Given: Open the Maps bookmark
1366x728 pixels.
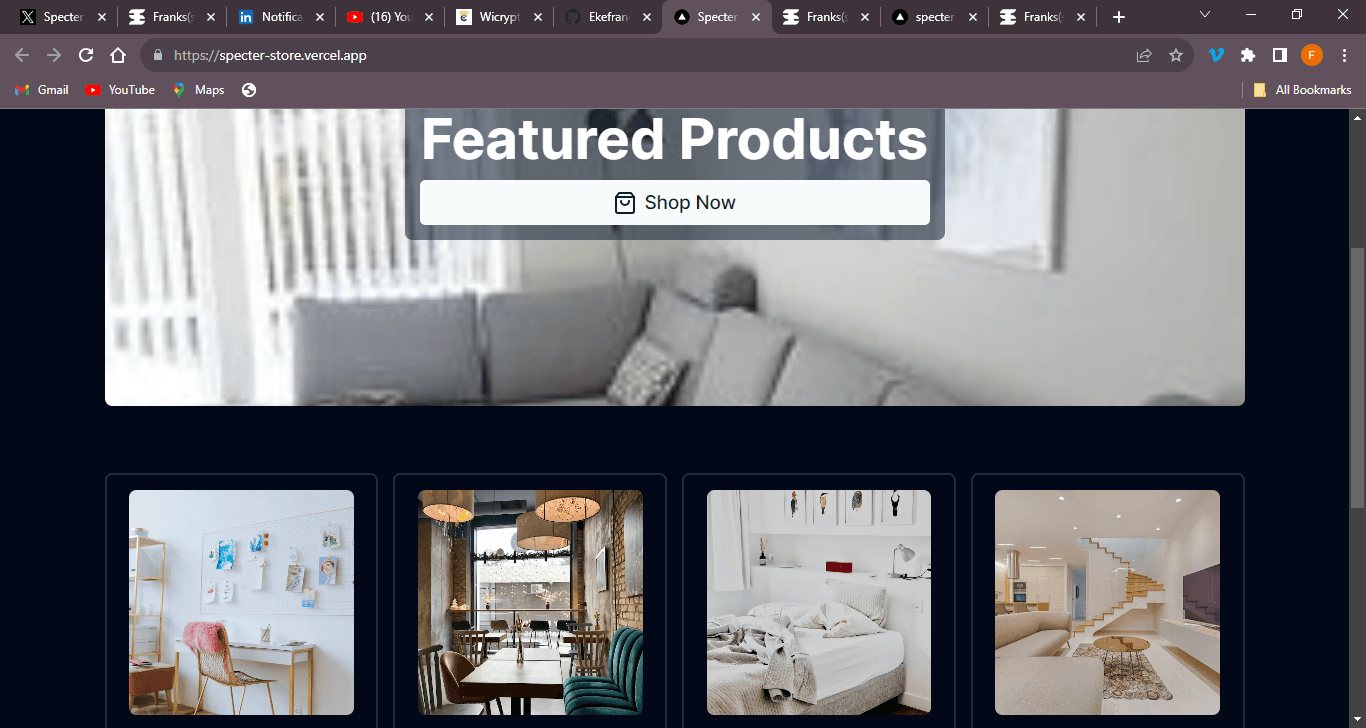Looking at the screenshot, I should pos(198,90).
